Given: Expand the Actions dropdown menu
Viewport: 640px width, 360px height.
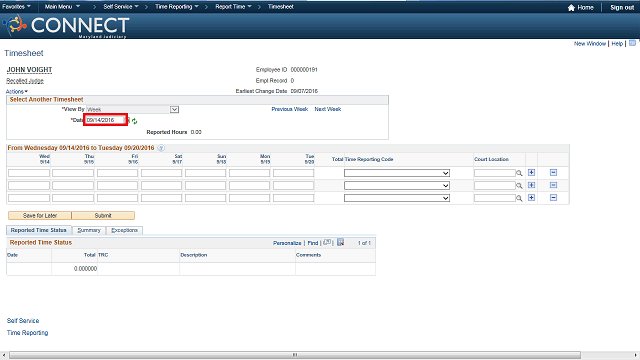Looking at the screenshot, I should click(17, 91).
